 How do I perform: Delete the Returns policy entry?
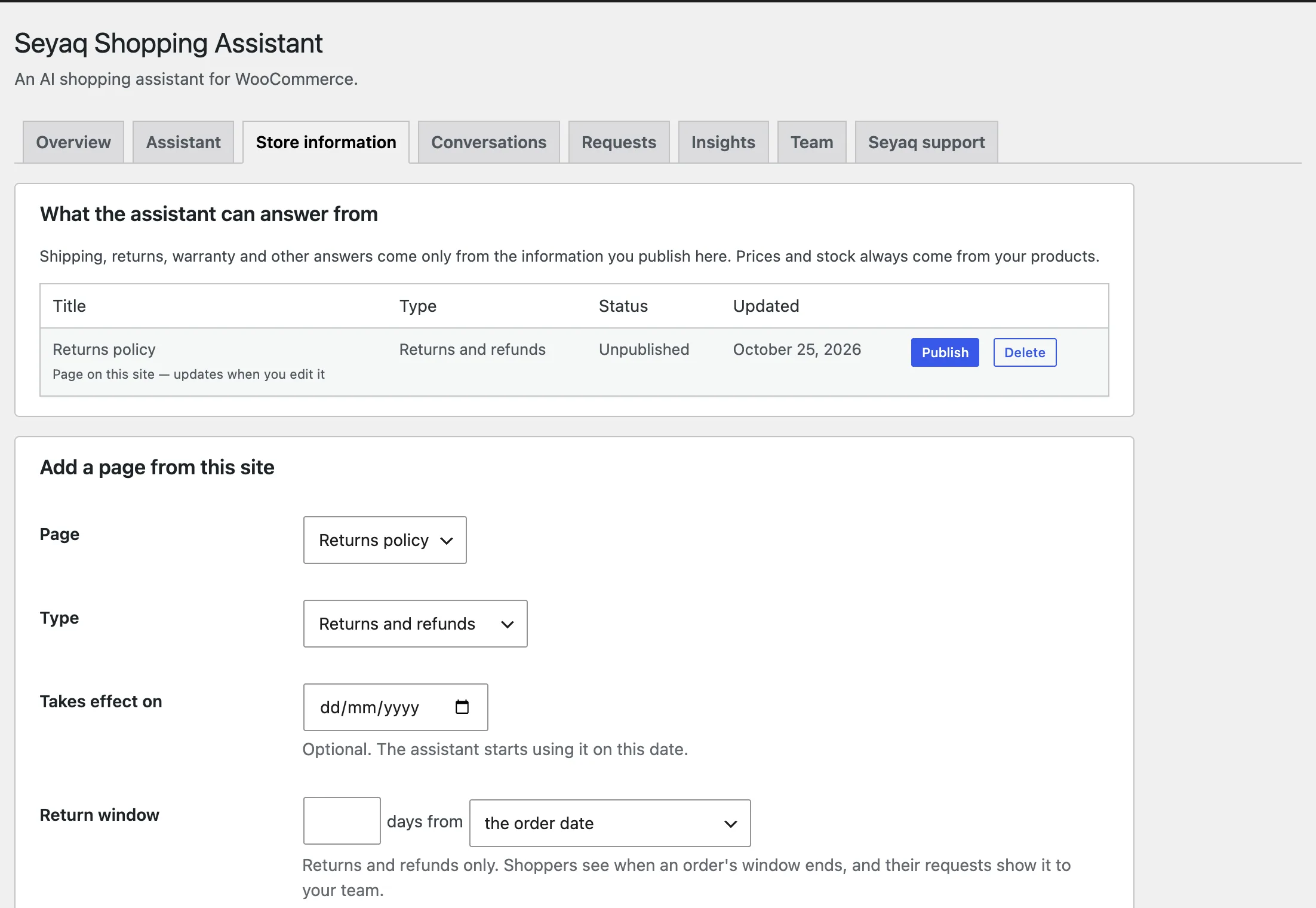tap(1025, 352)
